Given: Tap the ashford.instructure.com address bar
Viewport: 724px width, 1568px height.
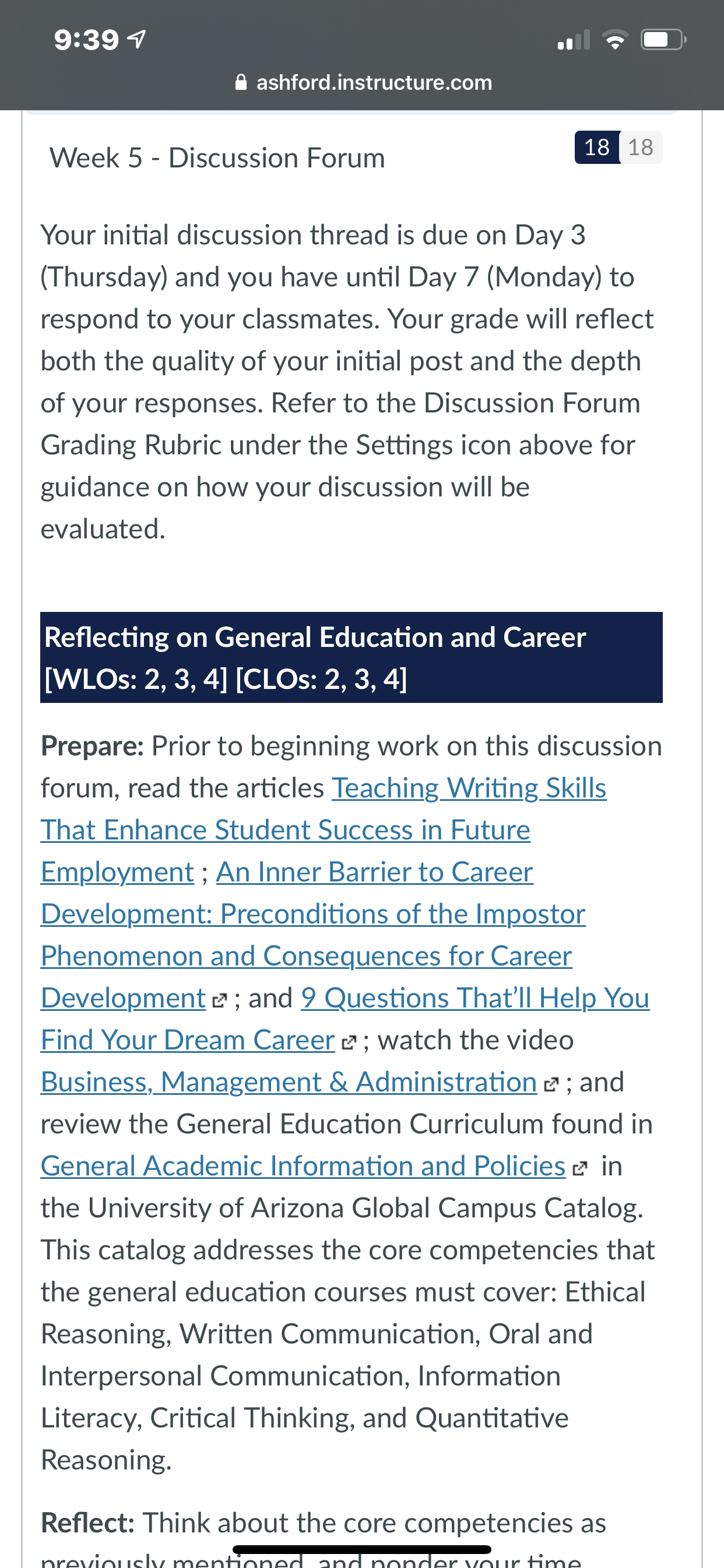Looking at the screenshot, I should click(363, 82).
